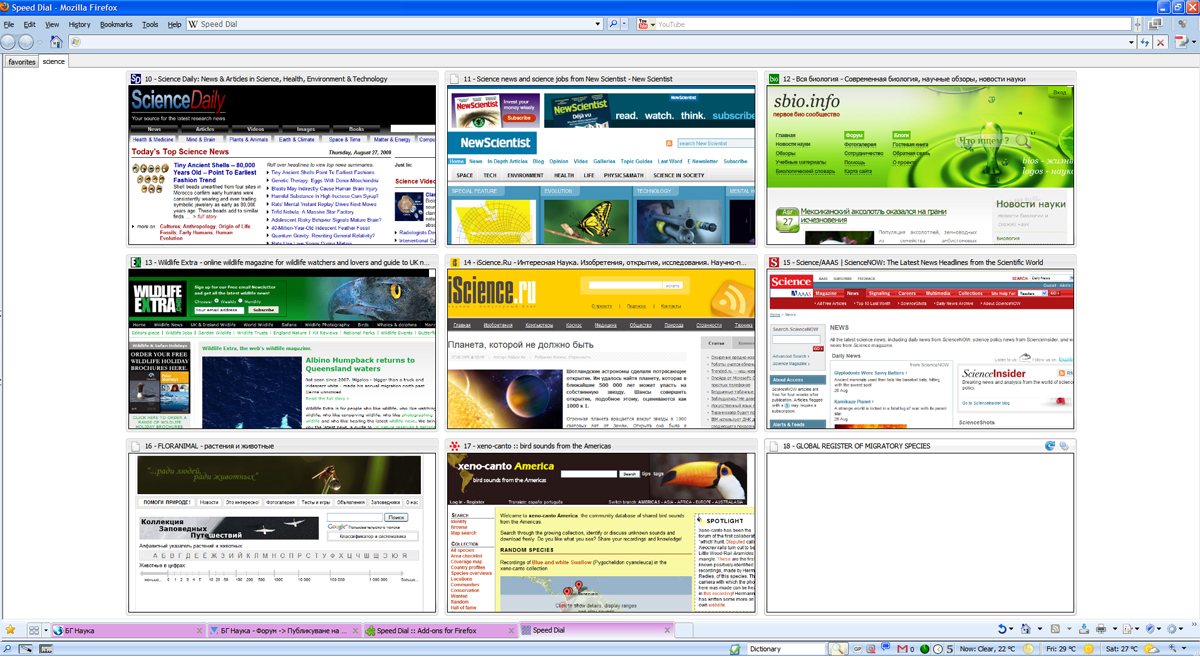This screenshot has height=657, width=1200.
Task: Open the Bookmarks menu
Action: pos(116,24)
